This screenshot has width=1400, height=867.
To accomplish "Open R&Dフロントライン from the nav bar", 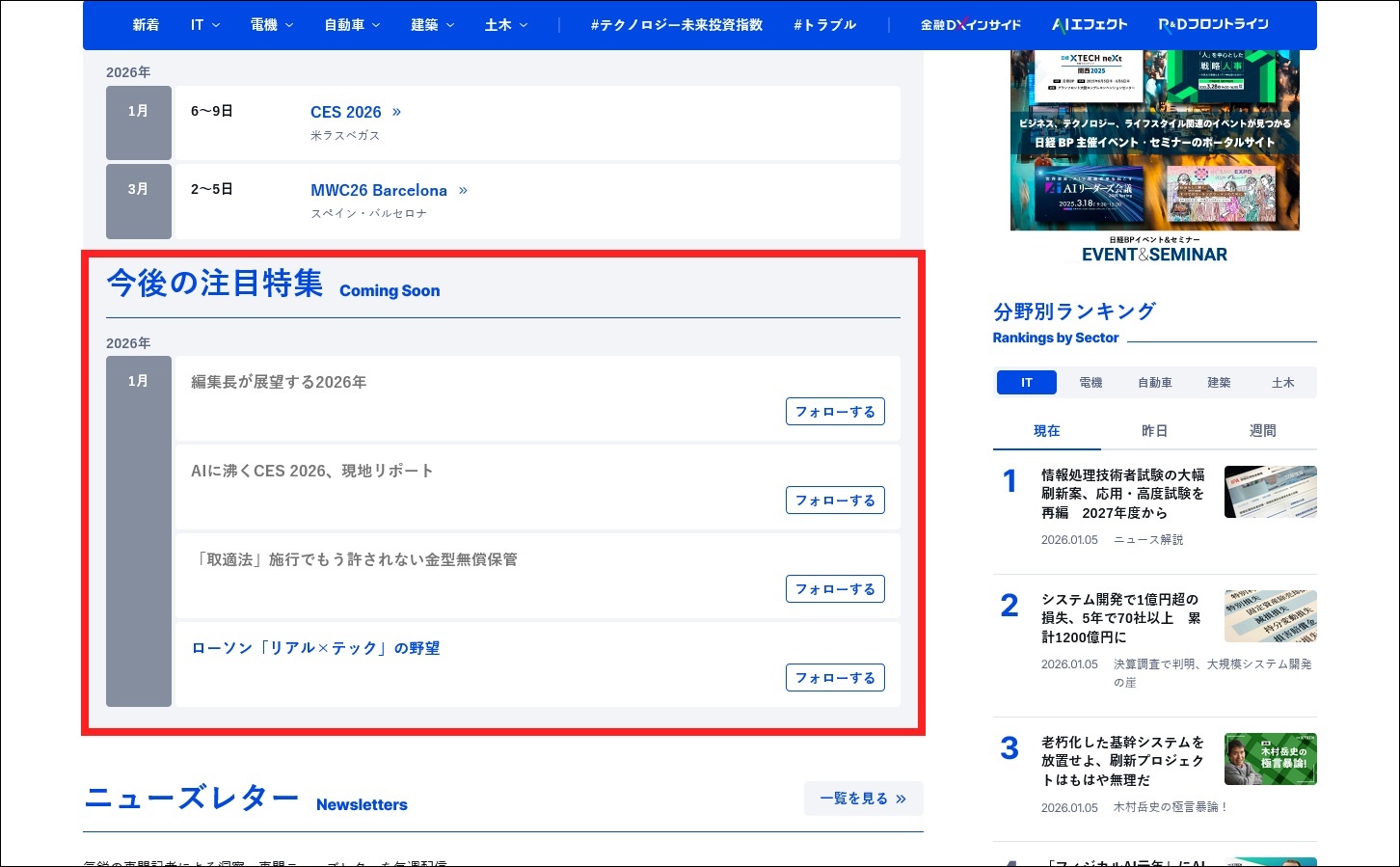I will [1213, 25].
